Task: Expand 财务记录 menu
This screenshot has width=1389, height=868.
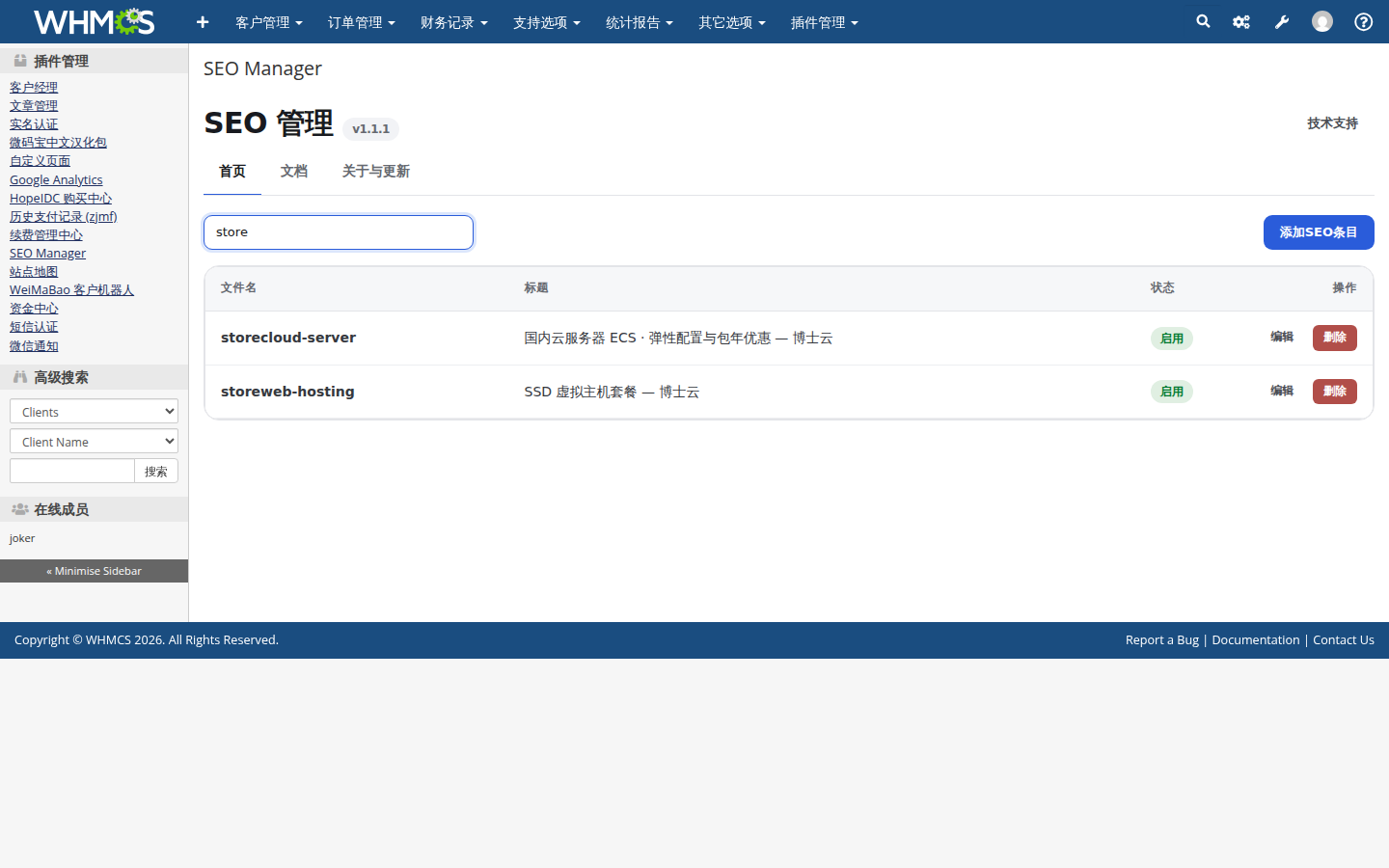Action: [454, 22]
